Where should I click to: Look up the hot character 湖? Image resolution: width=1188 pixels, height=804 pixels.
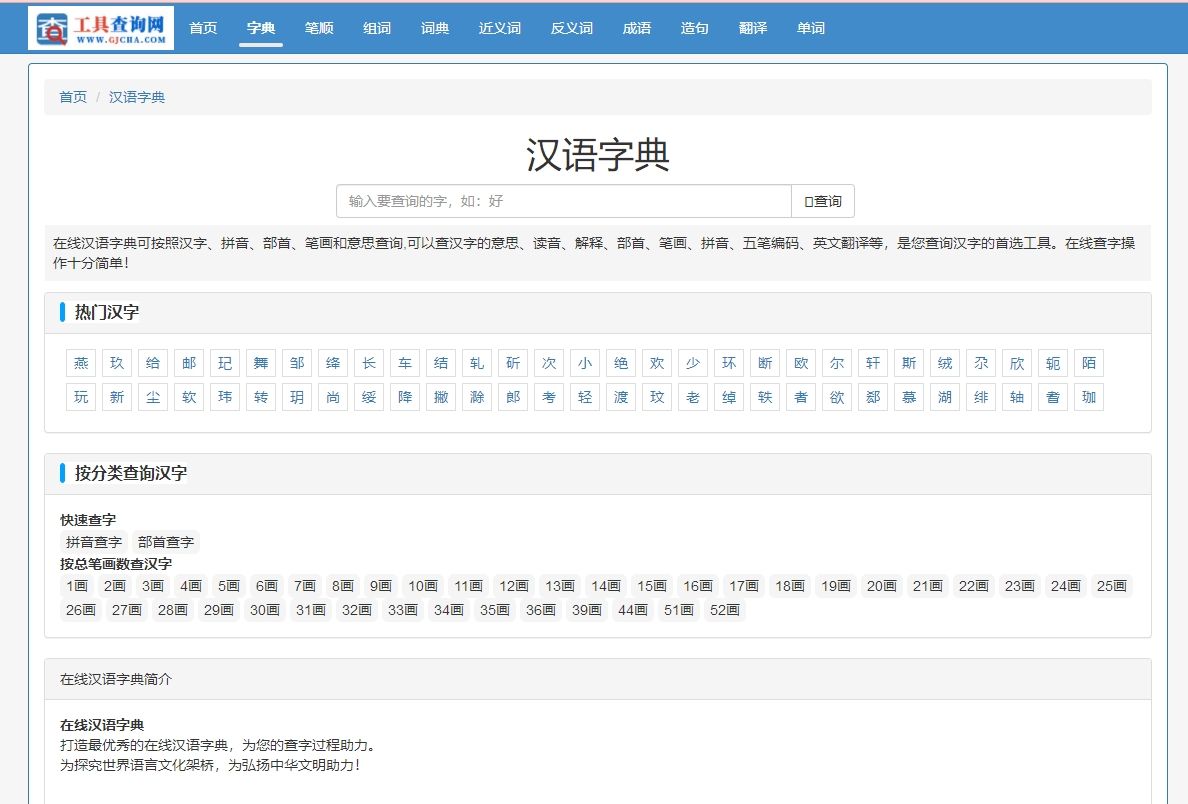pos(945,397)
